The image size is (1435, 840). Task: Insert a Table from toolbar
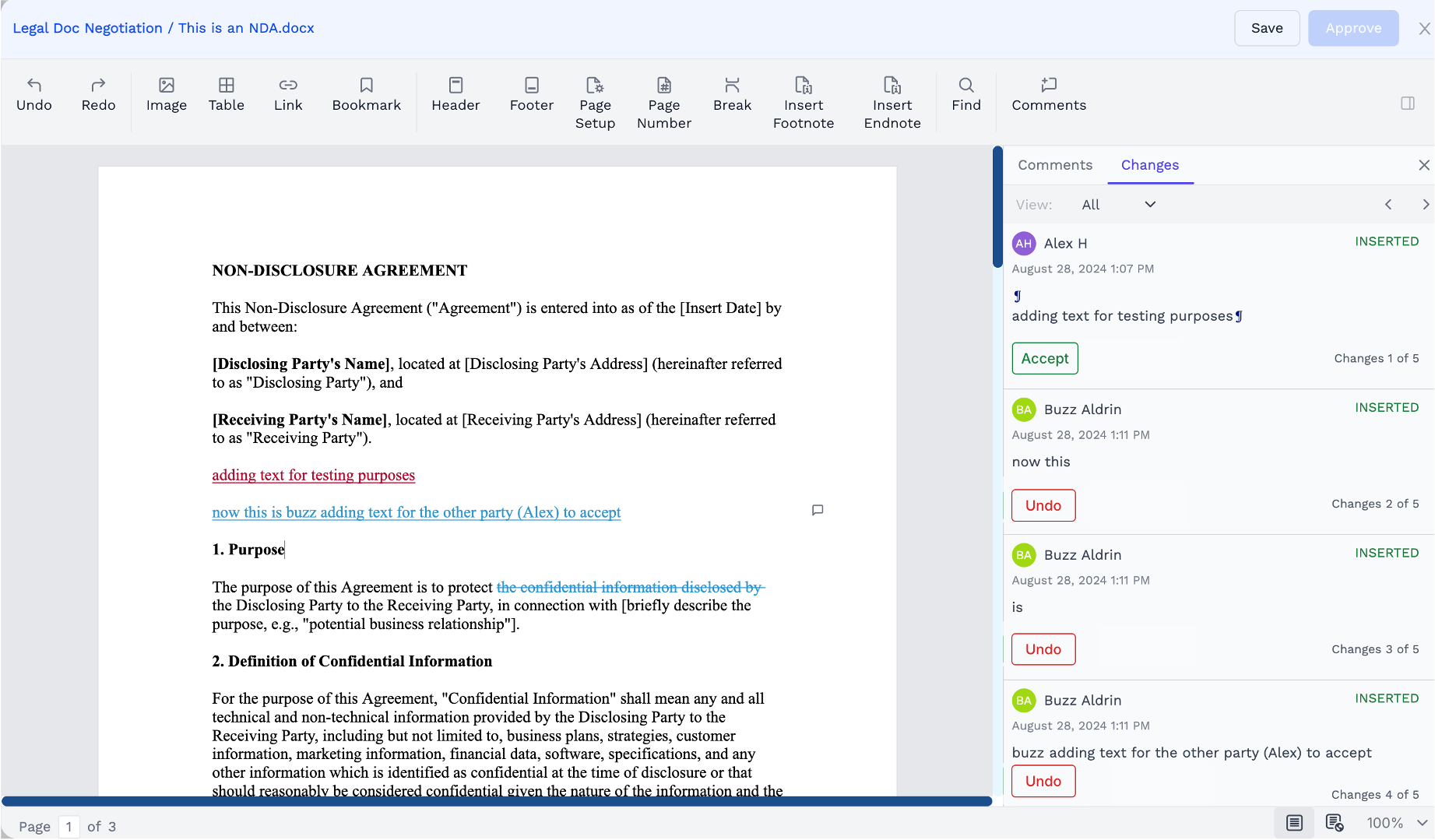coord(227,94)
